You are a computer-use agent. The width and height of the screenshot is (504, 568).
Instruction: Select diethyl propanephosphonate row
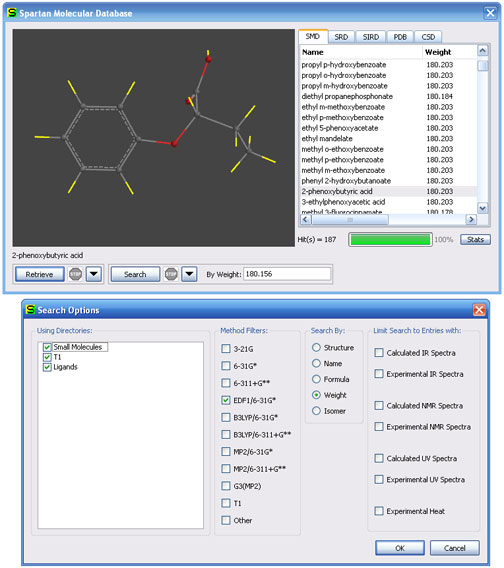click(388, 96)
